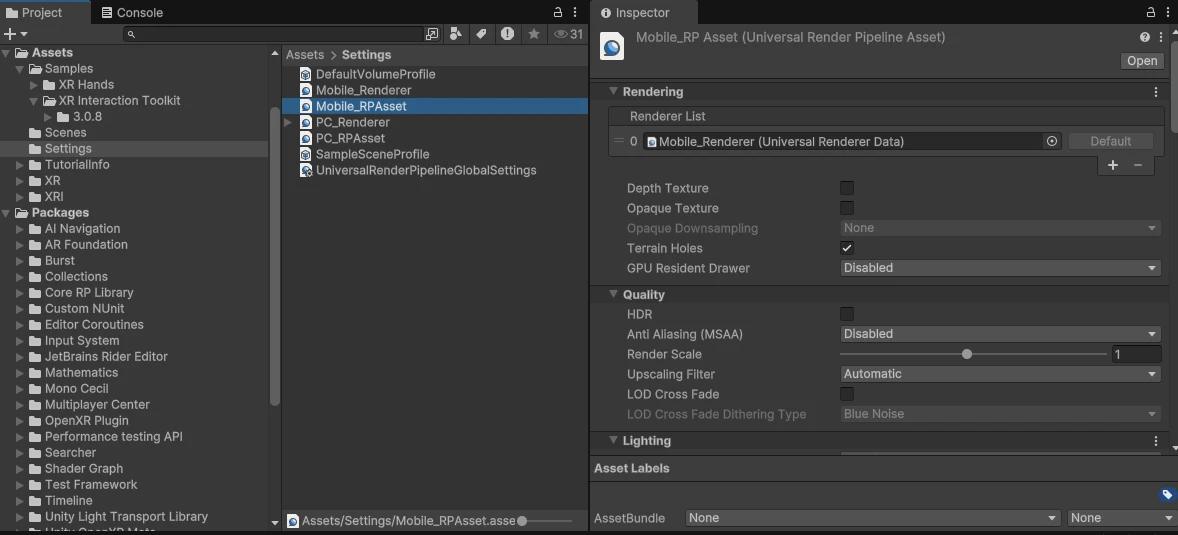Enable the HDR checkbox
This screenshot has width=1178, height=535.
click(x=847, y=314)
